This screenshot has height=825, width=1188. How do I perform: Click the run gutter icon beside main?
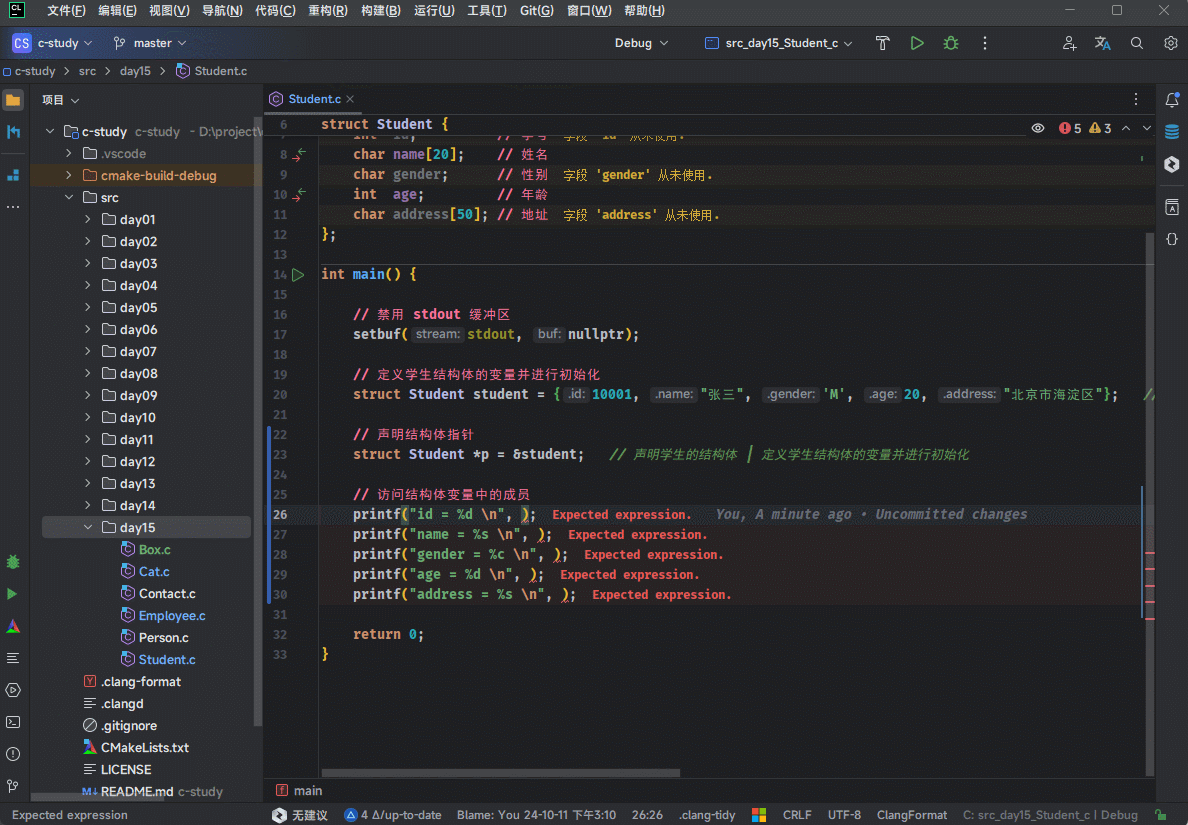(298, 274)
